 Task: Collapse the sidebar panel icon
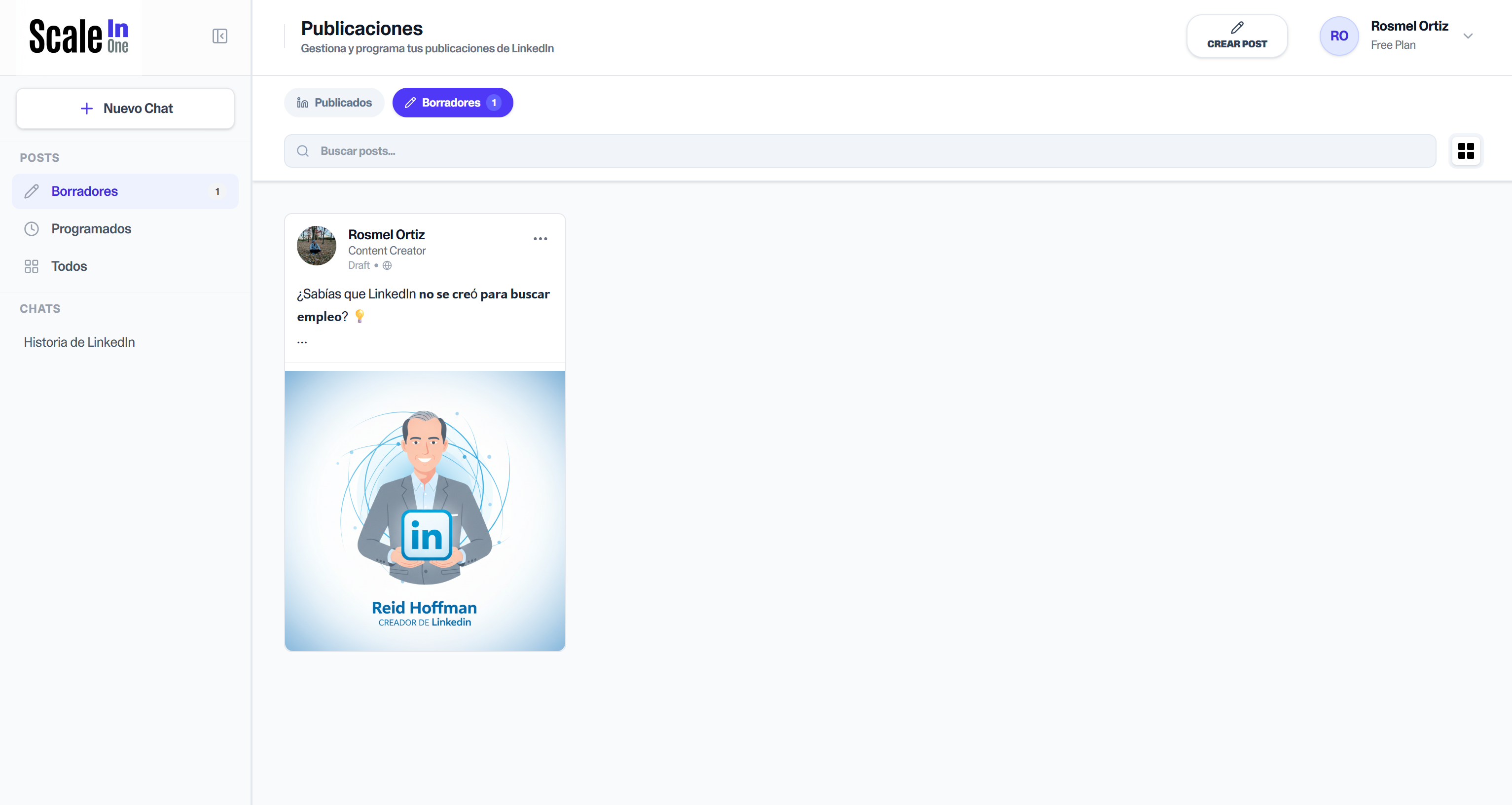219,37
